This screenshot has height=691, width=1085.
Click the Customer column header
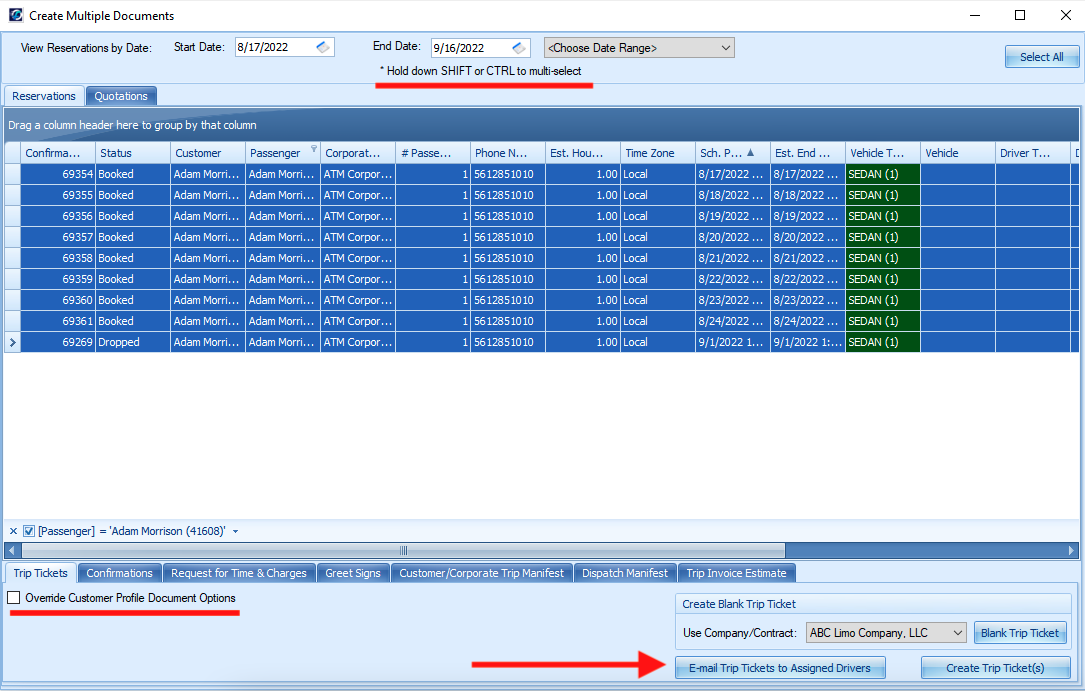(208, 153)
